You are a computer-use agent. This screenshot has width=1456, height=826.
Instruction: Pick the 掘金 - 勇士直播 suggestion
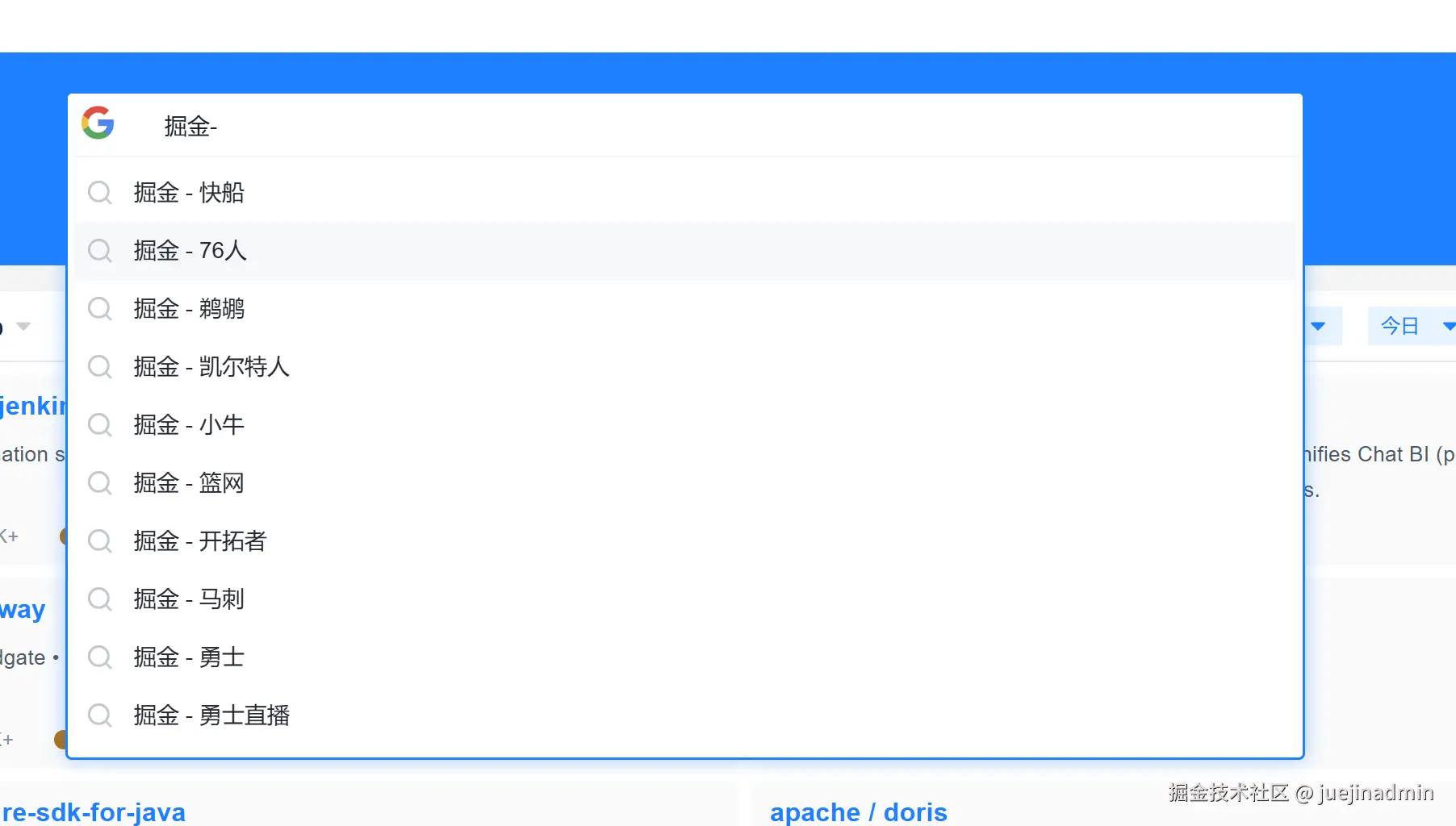211,715
